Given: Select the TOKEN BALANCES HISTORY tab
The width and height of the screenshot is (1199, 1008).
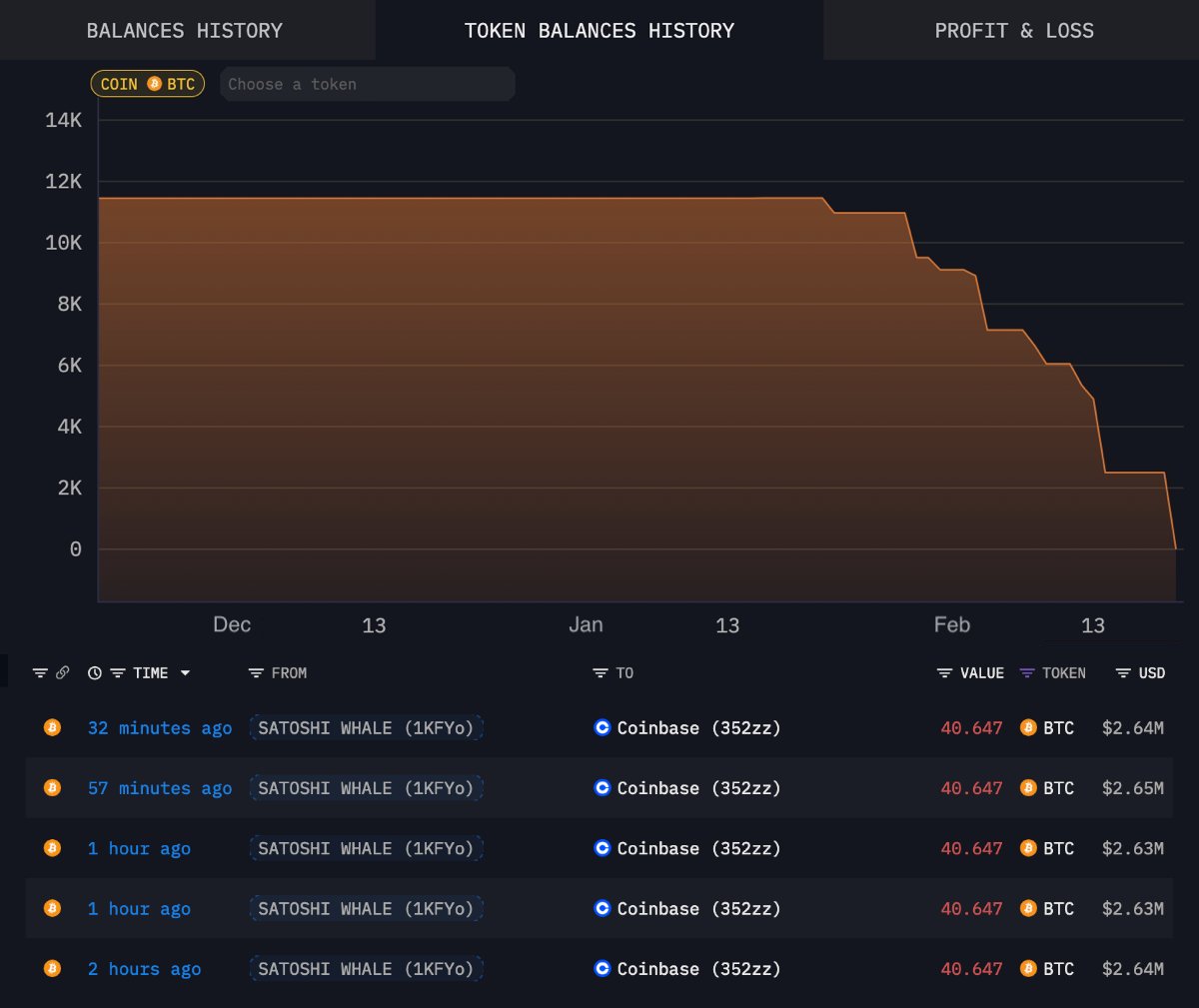Looking at the screenshot, I should pos(599,30).
